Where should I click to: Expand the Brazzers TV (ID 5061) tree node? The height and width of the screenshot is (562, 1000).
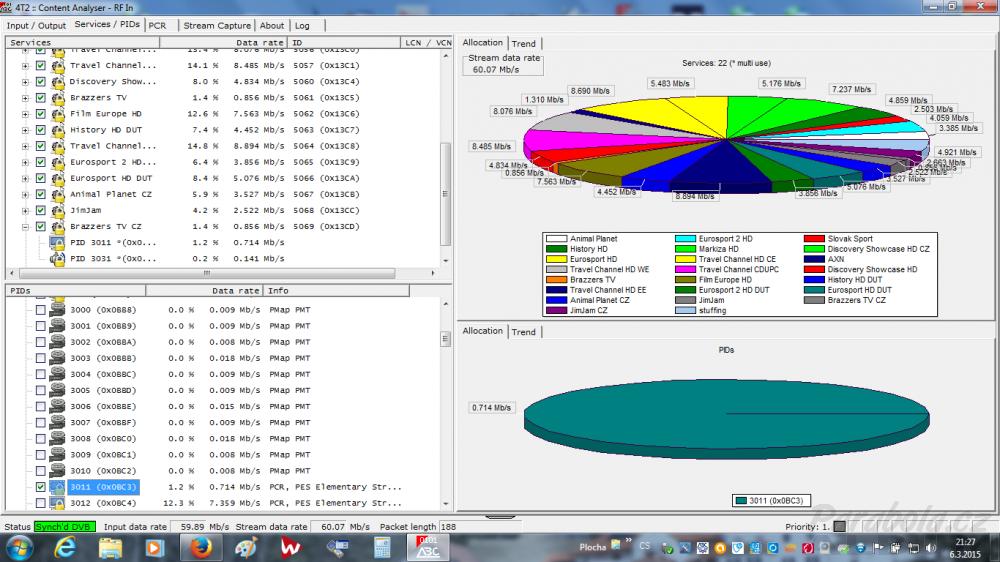click(x=26, y=98)
